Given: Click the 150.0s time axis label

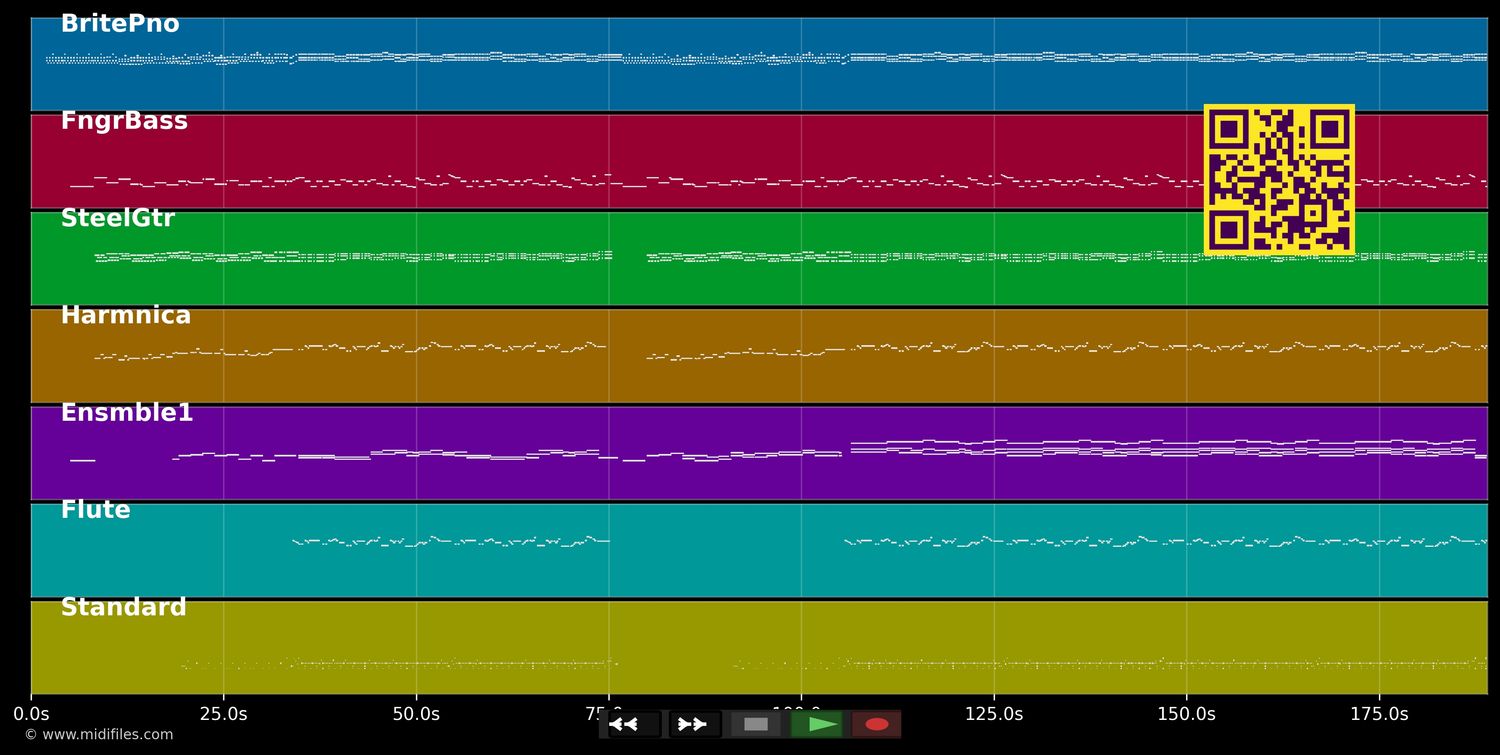Looking at the screenshot, I should (1187, 714).
